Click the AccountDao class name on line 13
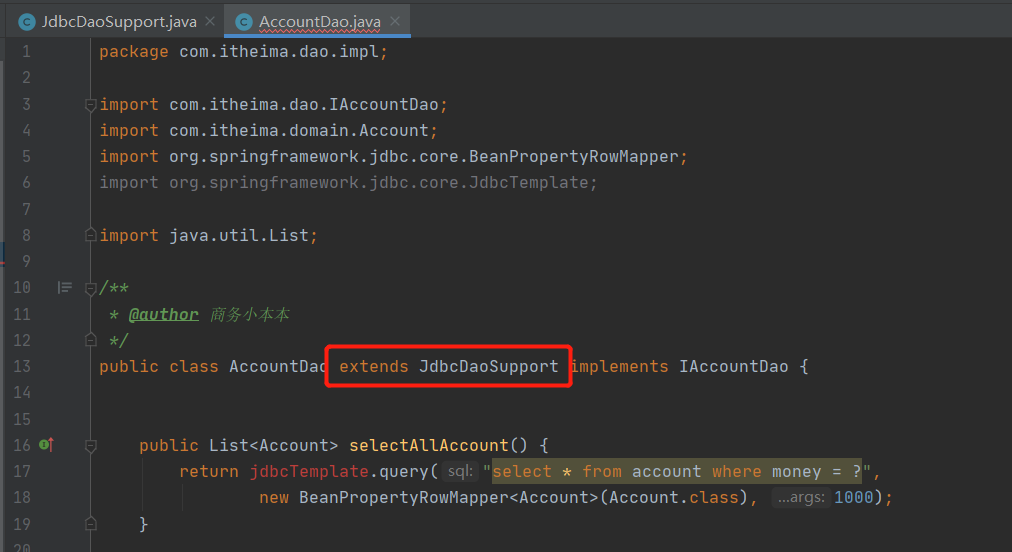1012x552 pixels. pyautogui.click(x=276, y=367)
